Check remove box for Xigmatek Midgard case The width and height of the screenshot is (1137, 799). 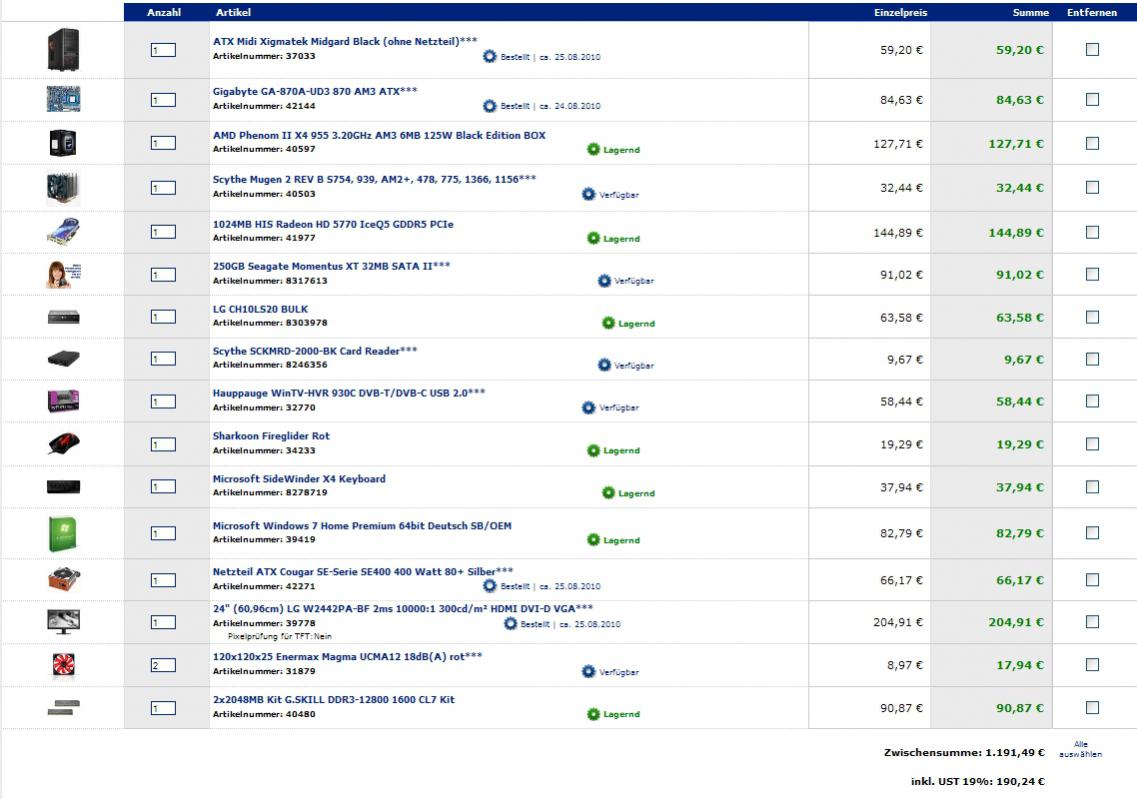(x=1092, y=49)
